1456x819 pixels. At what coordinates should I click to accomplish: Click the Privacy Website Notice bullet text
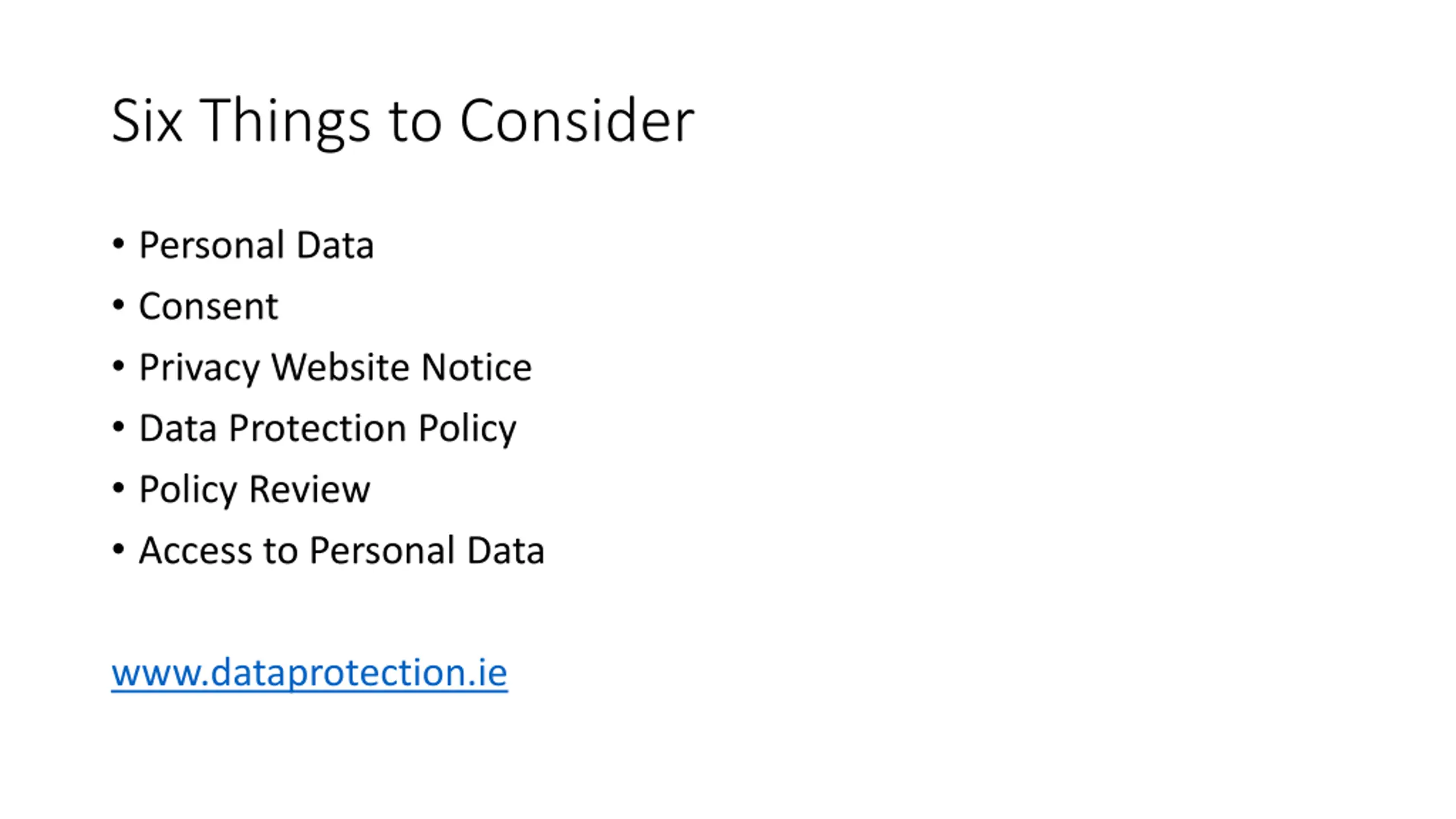point(335,368)
